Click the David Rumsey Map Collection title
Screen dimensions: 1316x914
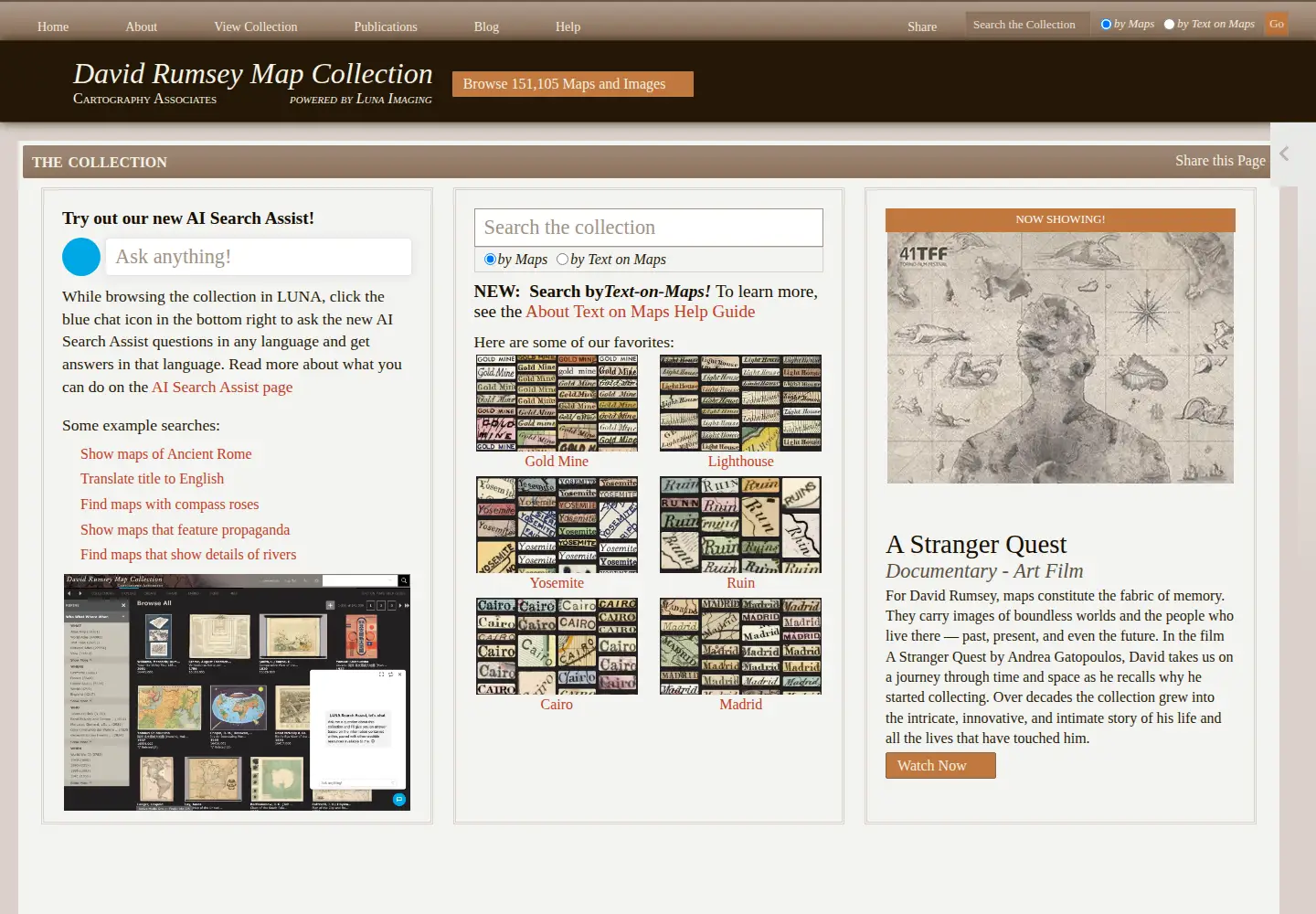[253, 74]
